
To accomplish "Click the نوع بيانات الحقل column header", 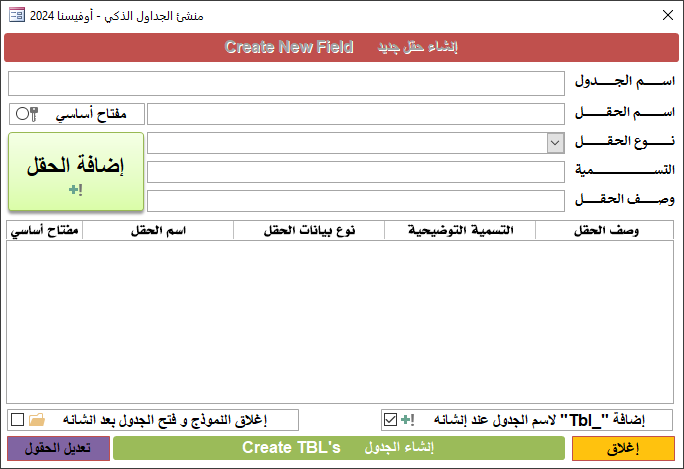I will 308,231.
